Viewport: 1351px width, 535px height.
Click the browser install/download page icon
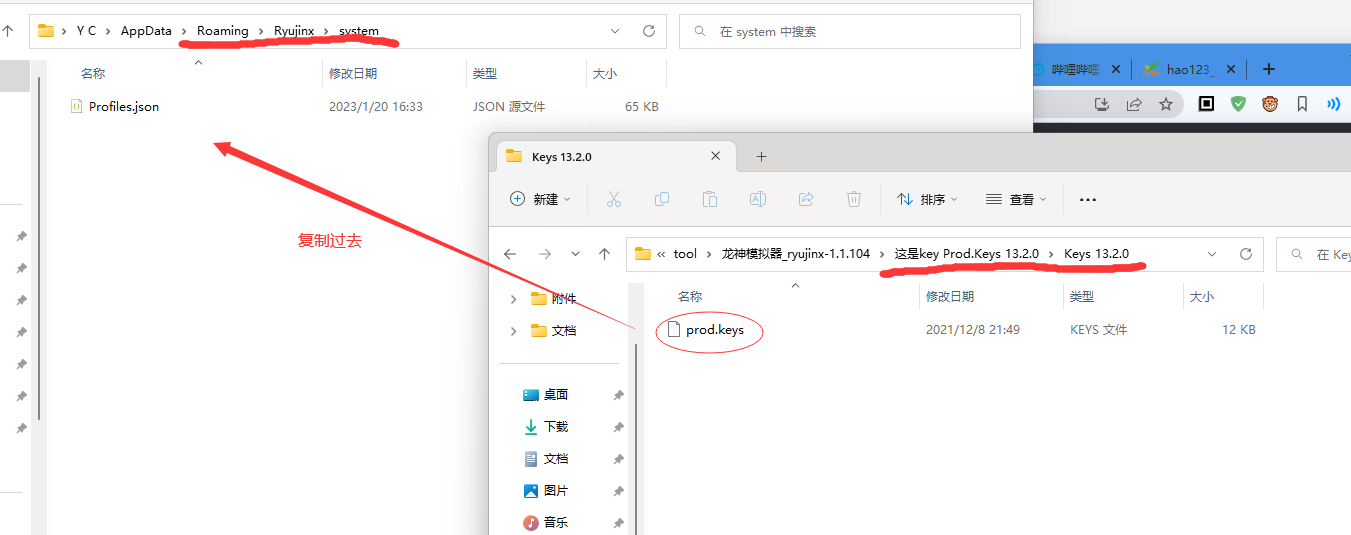tap(1102, 103)
